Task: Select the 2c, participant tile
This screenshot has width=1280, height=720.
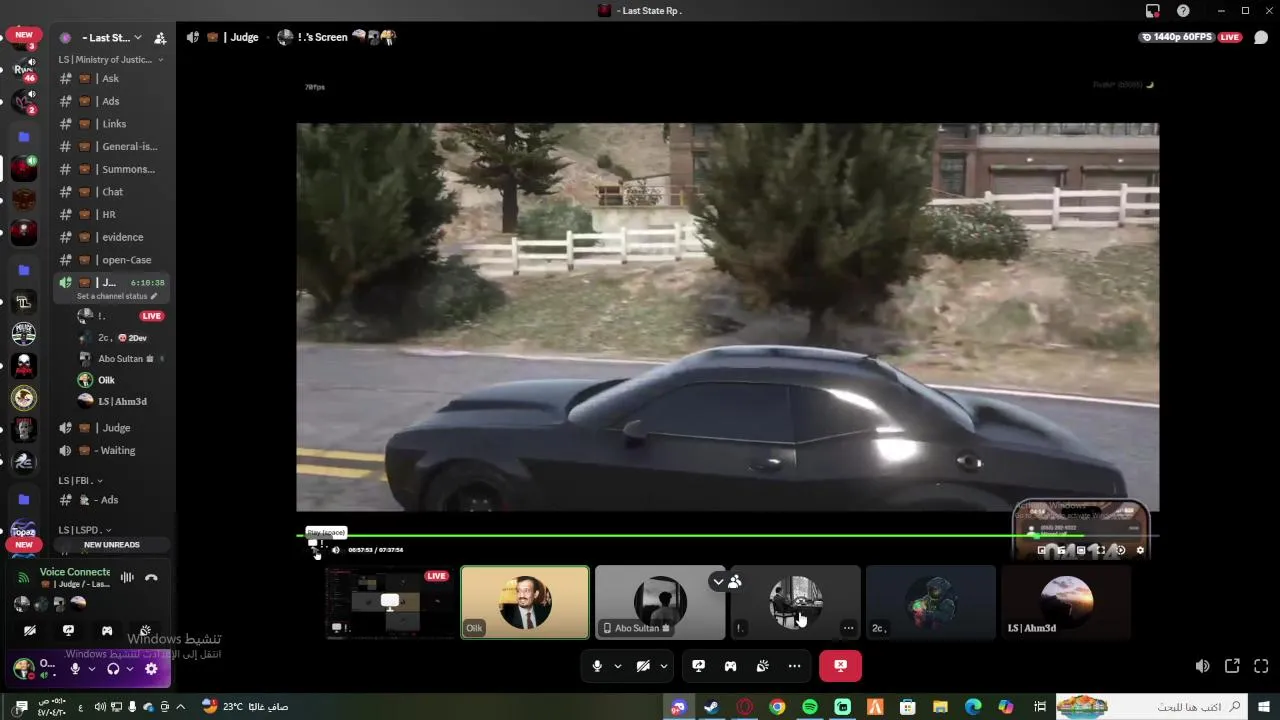Action: pos(931,602)
